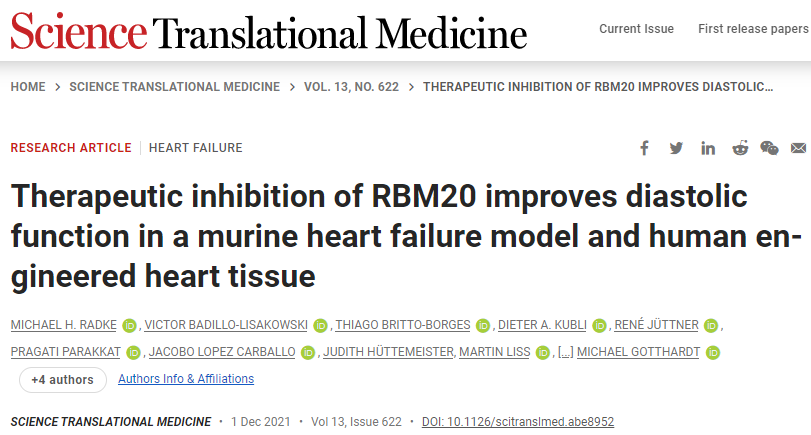811x435 pixels.
Task: Click the Home breadcrumb
Action: click(27, 87)
